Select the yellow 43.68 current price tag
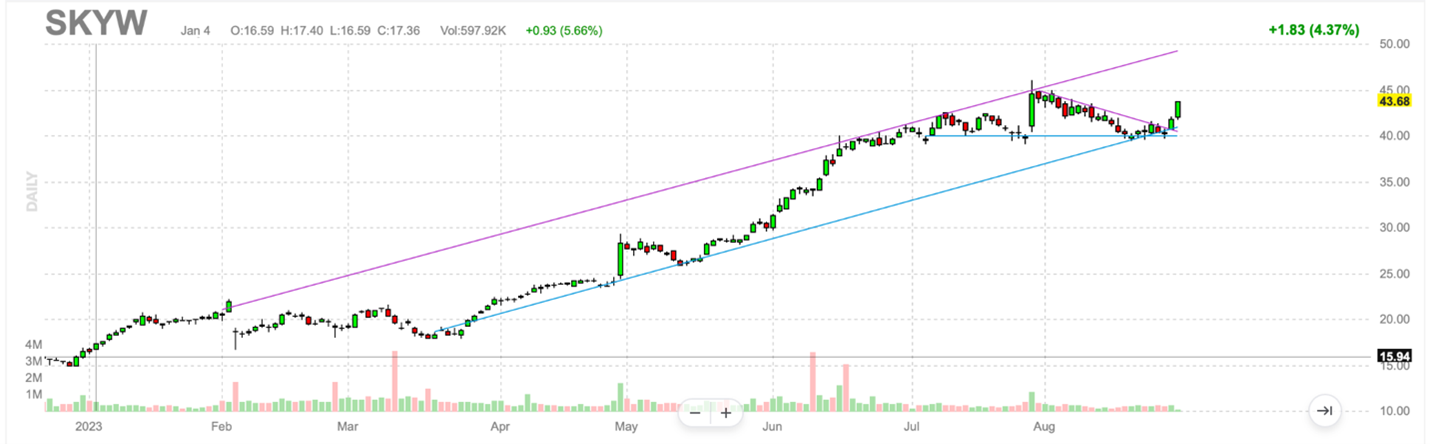 point(1393,102)
